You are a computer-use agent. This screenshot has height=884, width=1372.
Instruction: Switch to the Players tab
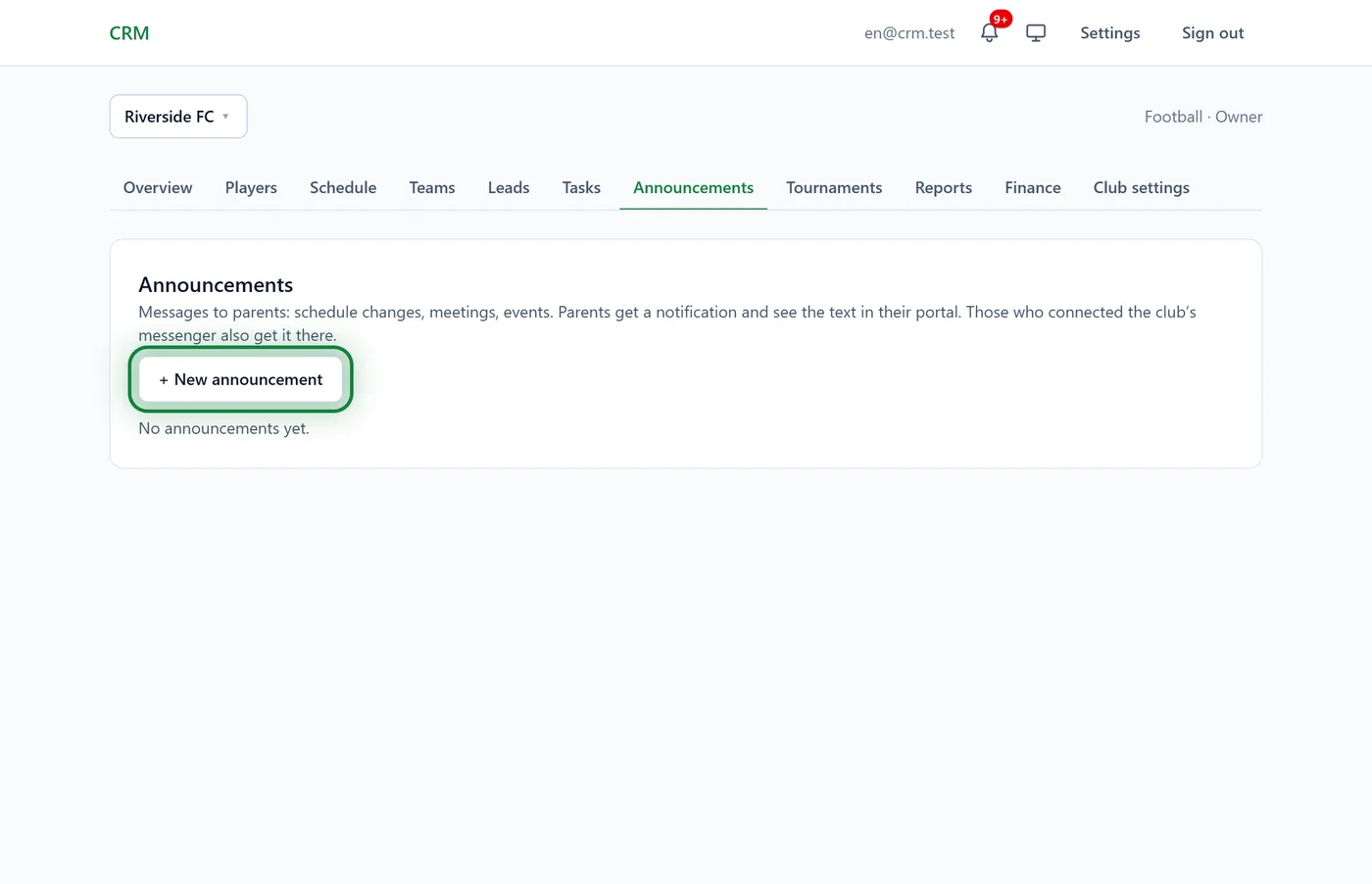click(x=251, y=187)
